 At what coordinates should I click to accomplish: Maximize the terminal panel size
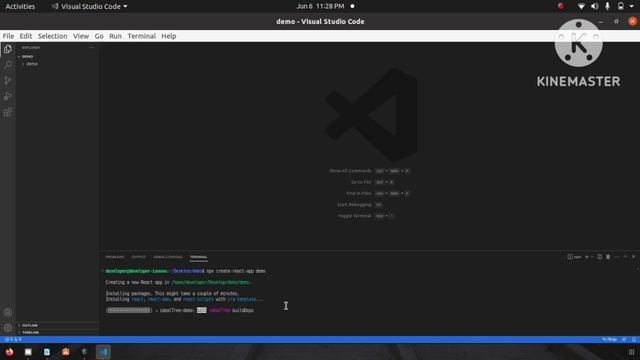[625, 257]
